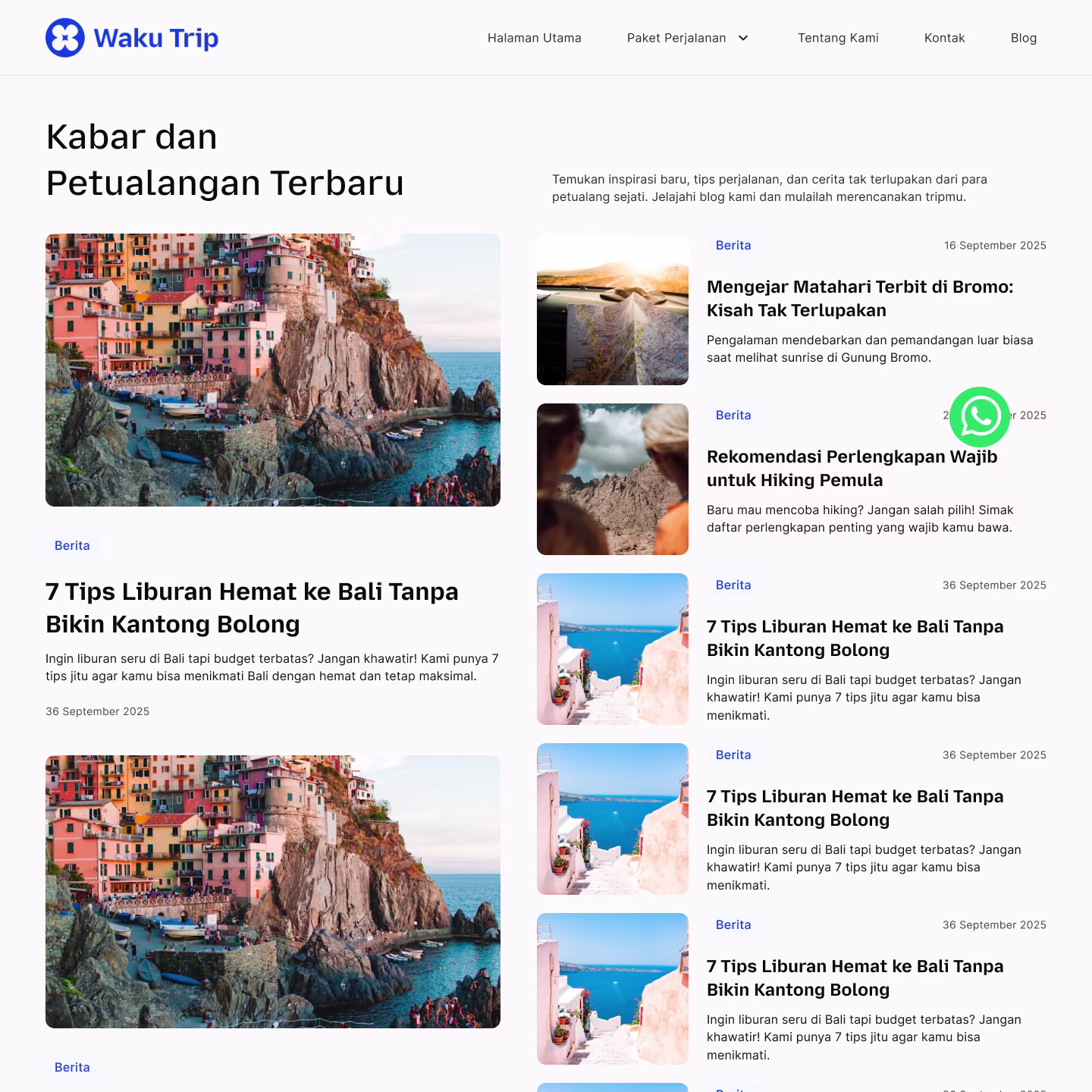Click the Waku Trip brand name
1092x1092 pixels.
[x=156, y=38]
